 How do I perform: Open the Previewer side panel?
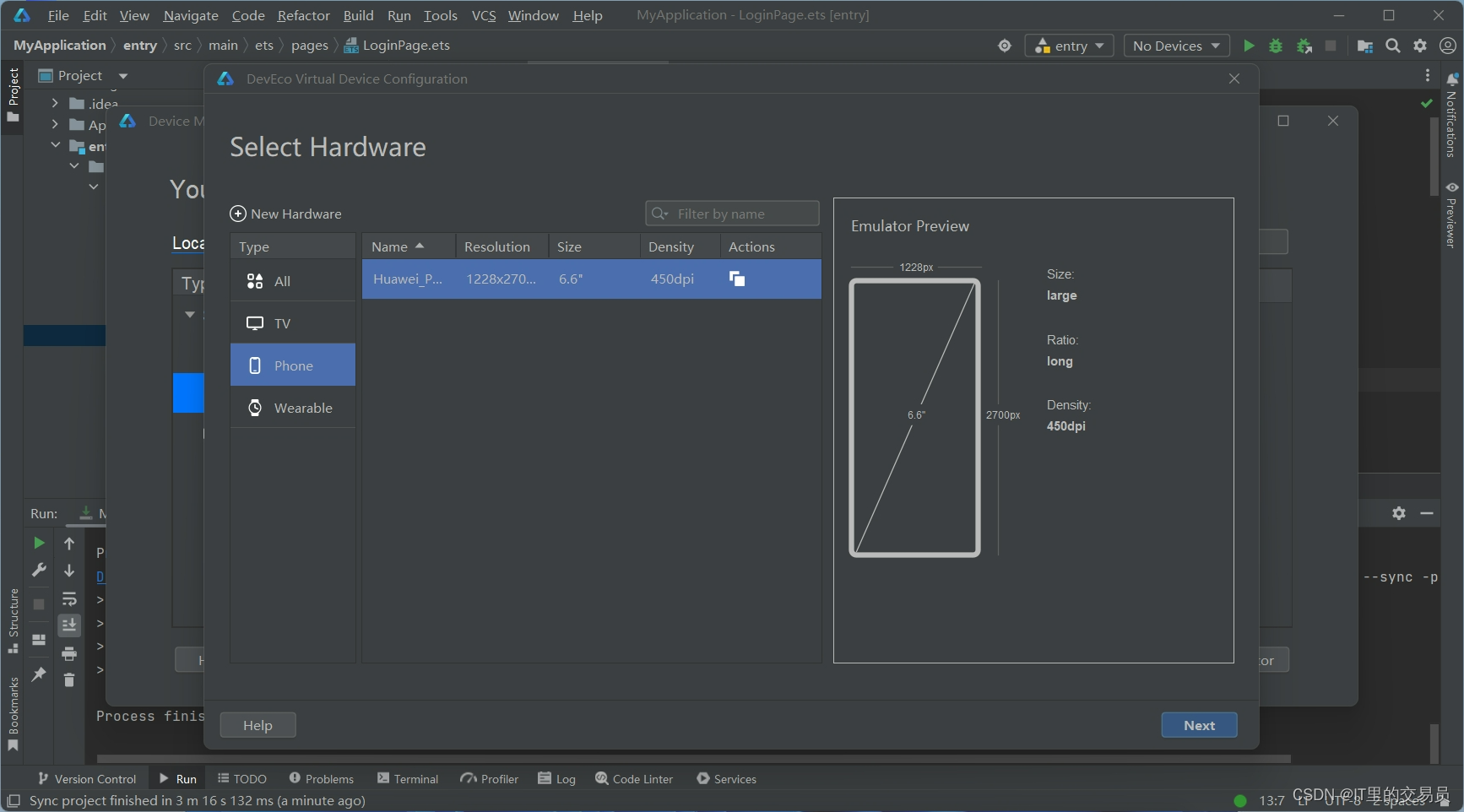coord(1451,214)
